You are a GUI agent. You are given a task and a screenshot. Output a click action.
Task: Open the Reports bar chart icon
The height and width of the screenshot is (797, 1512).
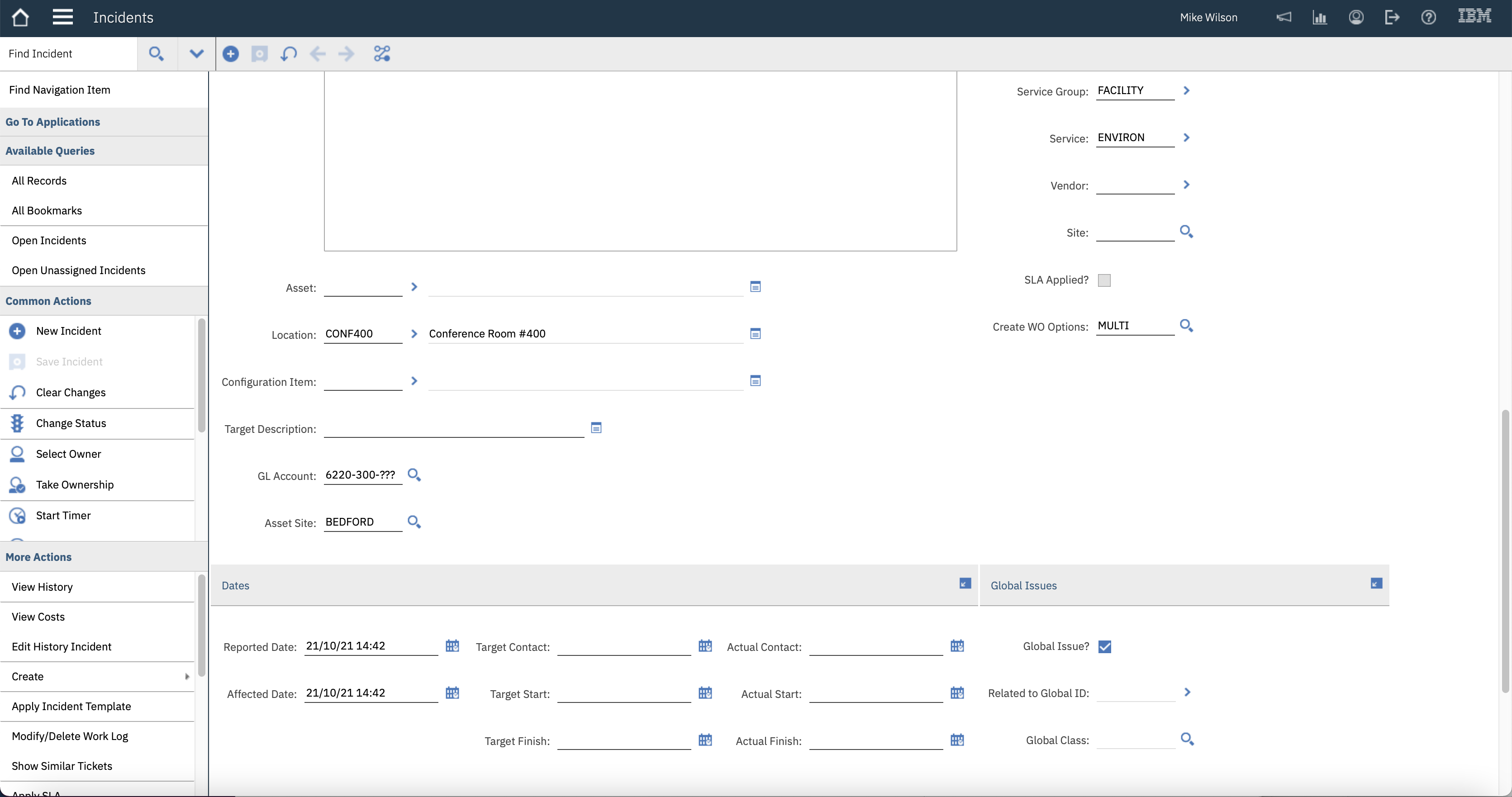click(x=1319, y=18)
